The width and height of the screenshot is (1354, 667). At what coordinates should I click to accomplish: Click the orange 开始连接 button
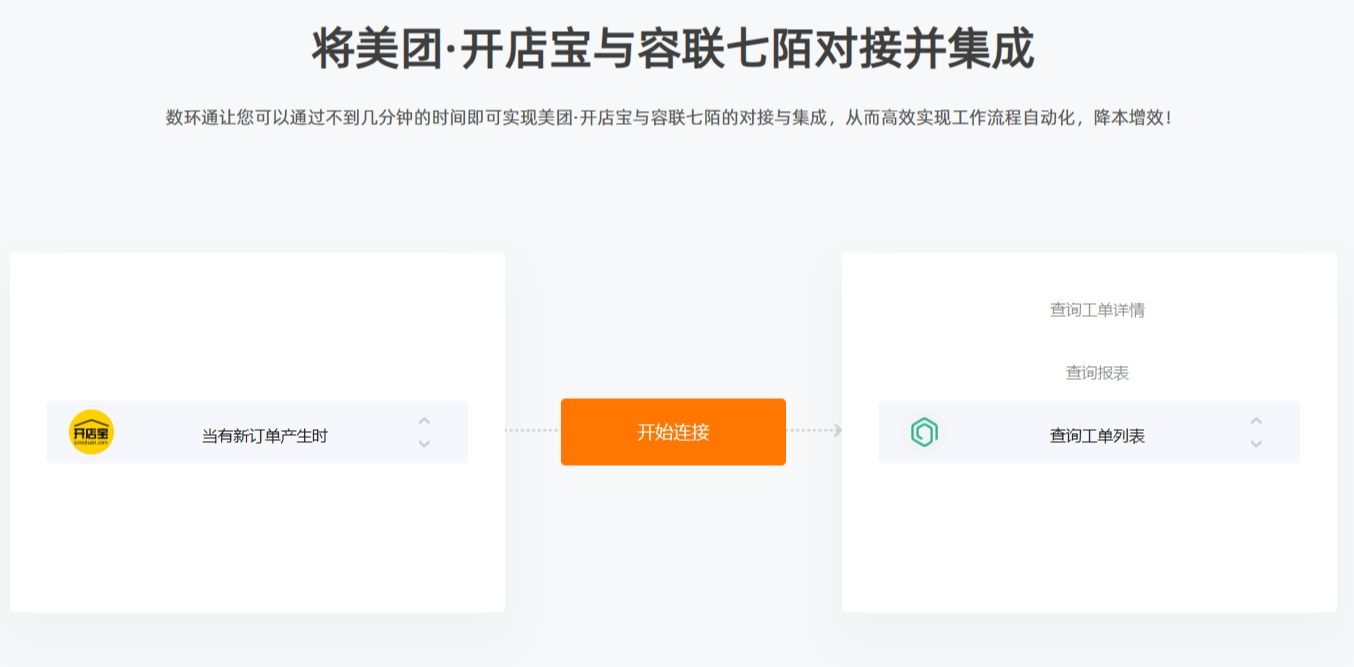click(x=673, y=432)
